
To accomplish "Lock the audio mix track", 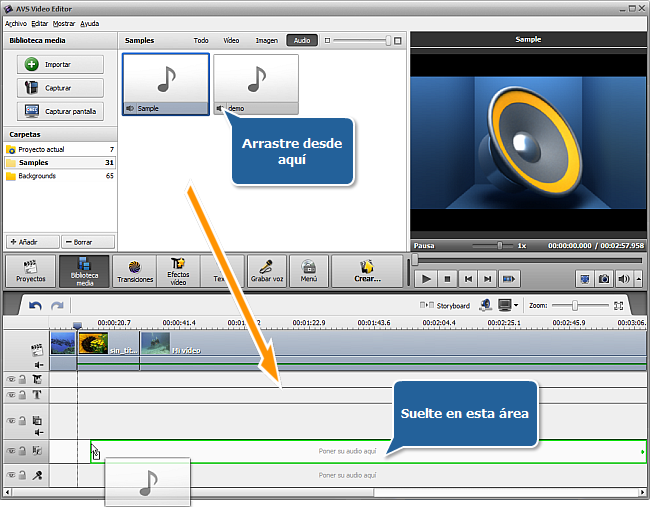I will tap(22, 451).
